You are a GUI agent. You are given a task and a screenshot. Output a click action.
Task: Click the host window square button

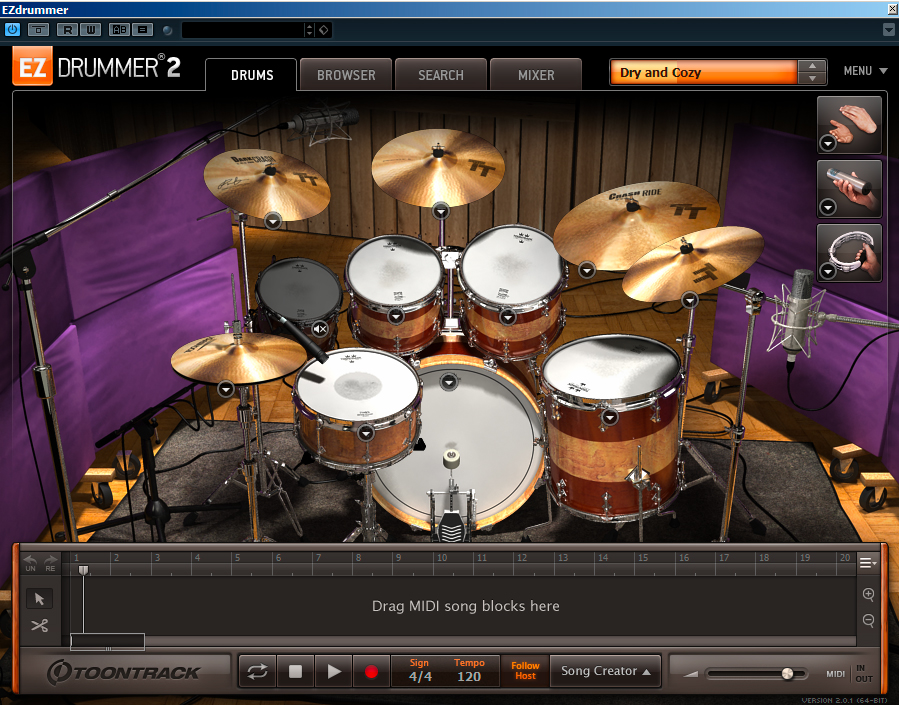38,30
